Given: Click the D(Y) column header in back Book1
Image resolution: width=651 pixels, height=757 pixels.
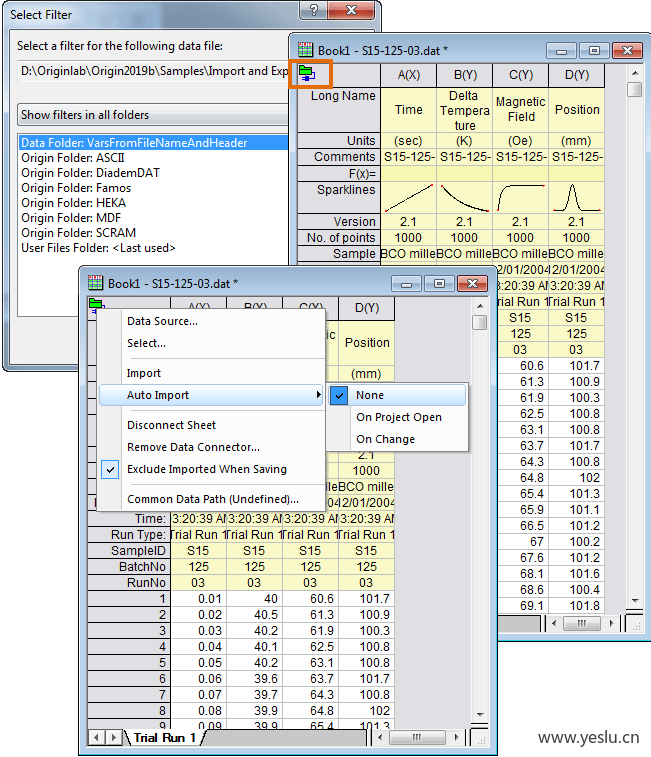Looking at the screenshot, I should click(x=577, y=75).
